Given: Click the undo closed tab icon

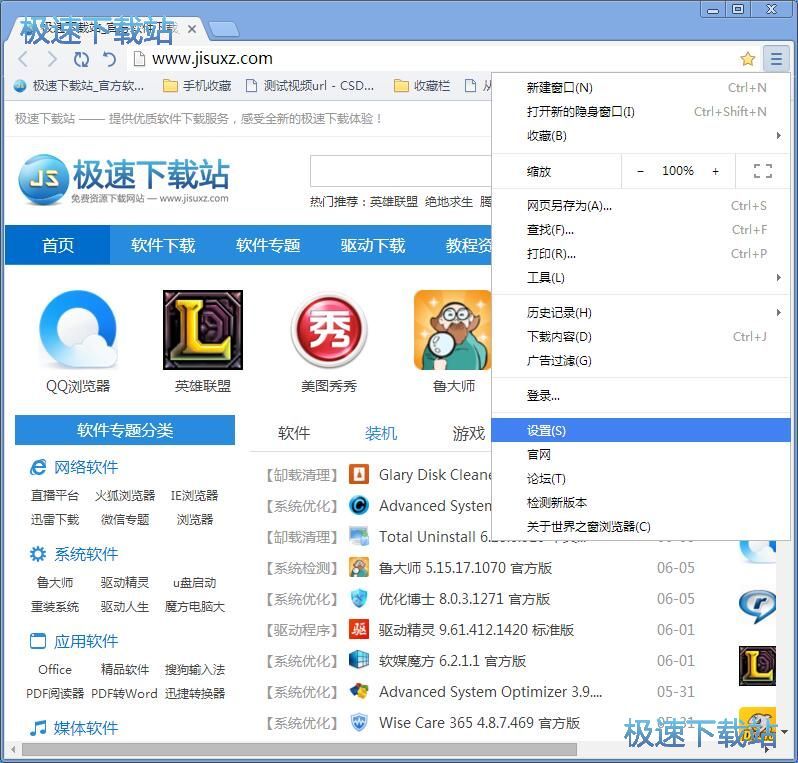Looking at the screenshot, I should [x=109, y=59].
